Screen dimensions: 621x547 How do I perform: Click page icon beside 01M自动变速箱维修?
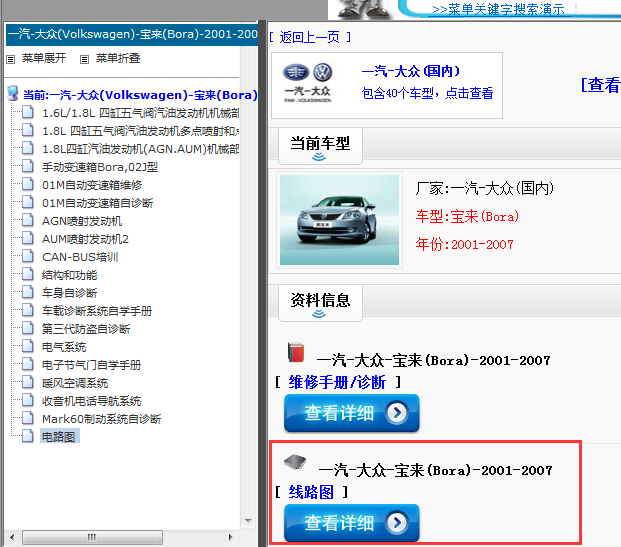[x=28, y=184]
